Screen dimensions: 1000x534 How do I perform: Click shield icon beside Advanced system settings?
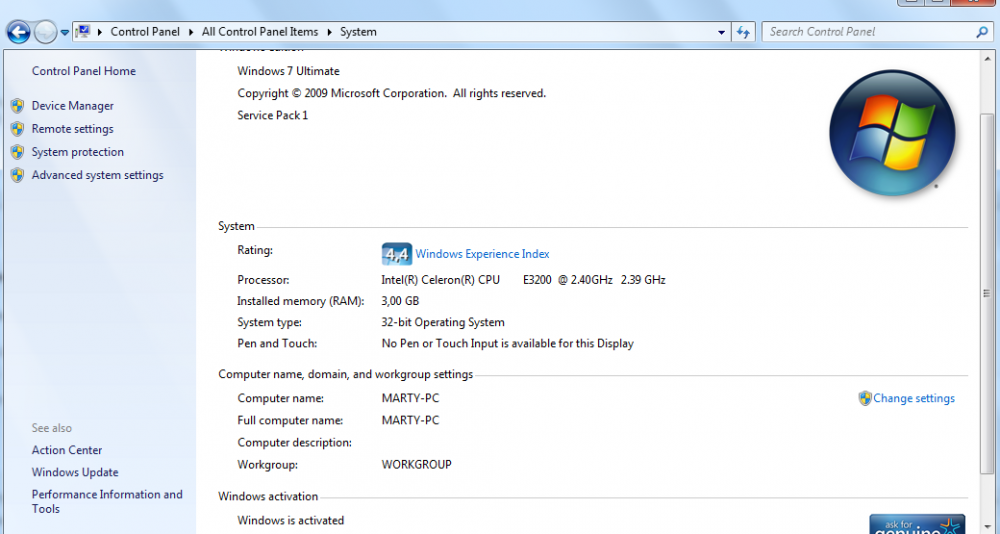tap(17, 175)
